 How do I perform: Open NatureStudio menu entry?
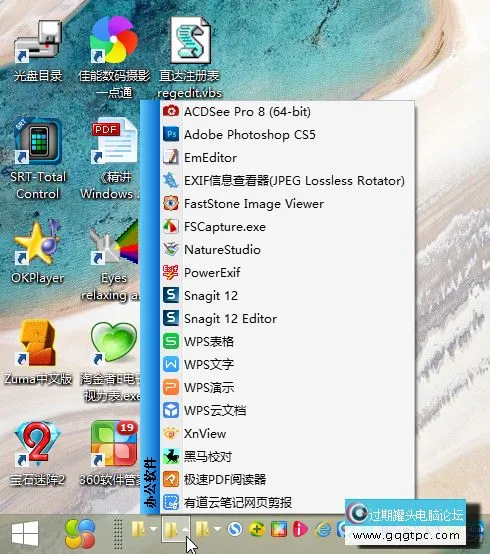(x=287, y=249)
